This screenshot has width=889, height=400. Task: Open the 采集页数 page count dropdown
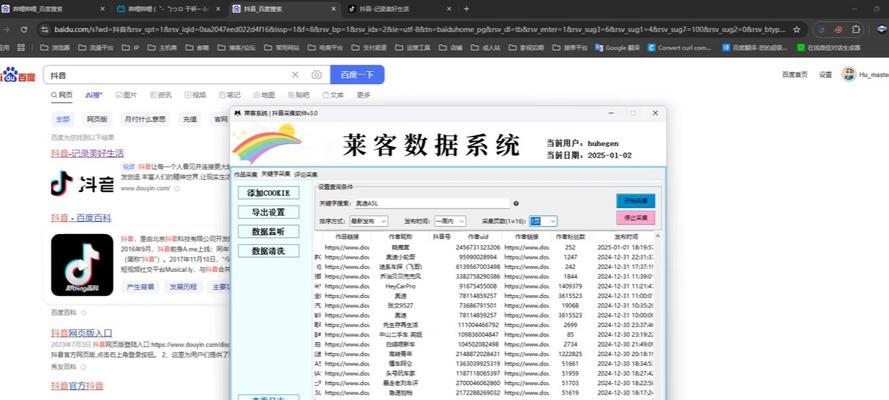pos(543,221)
